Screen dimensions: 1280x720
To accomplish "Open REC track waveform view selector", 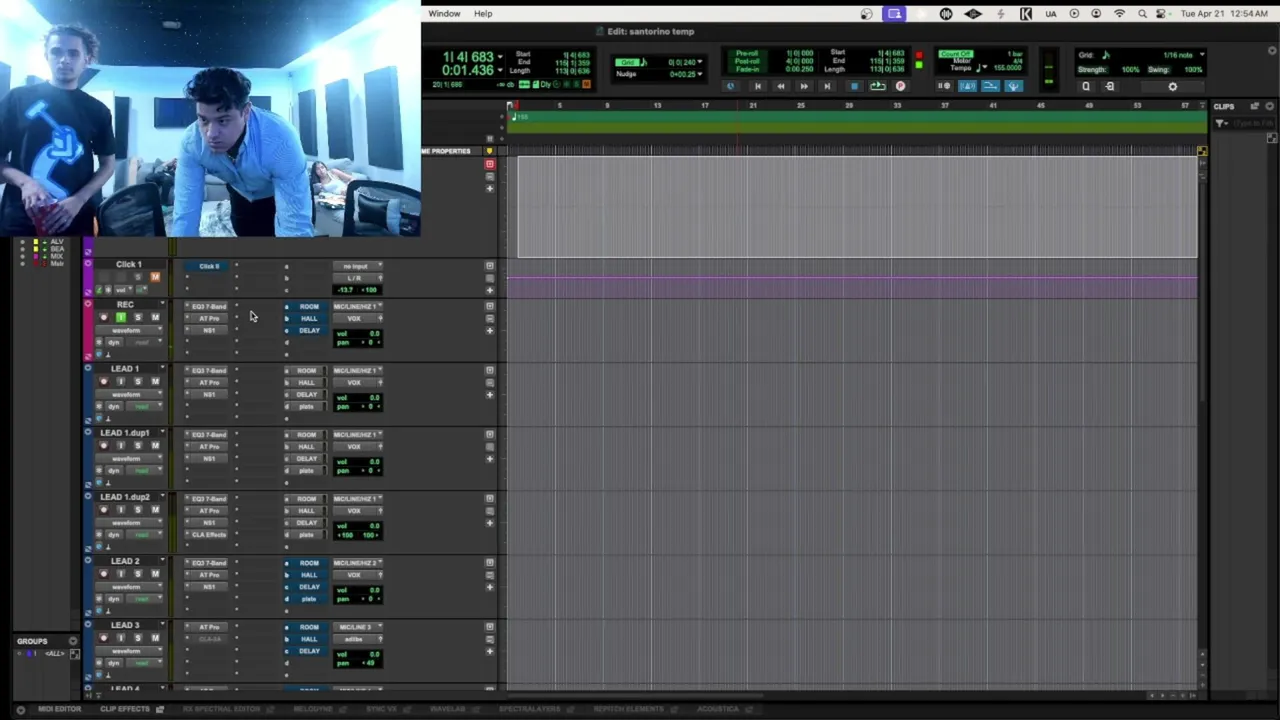I will pos(130,330).
